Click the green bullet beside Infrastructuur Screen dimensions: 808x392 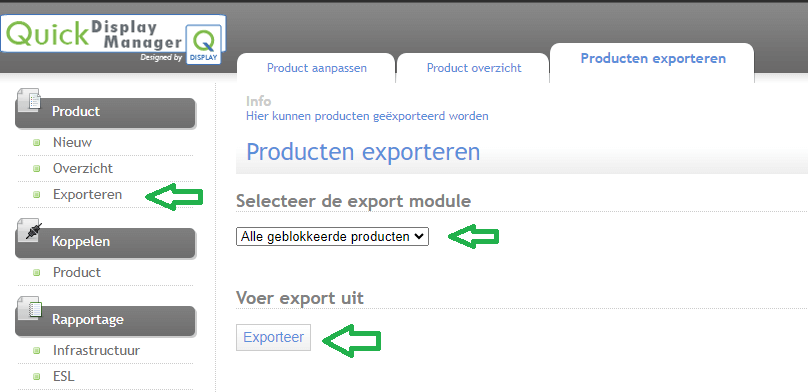(x=37, y=351)
